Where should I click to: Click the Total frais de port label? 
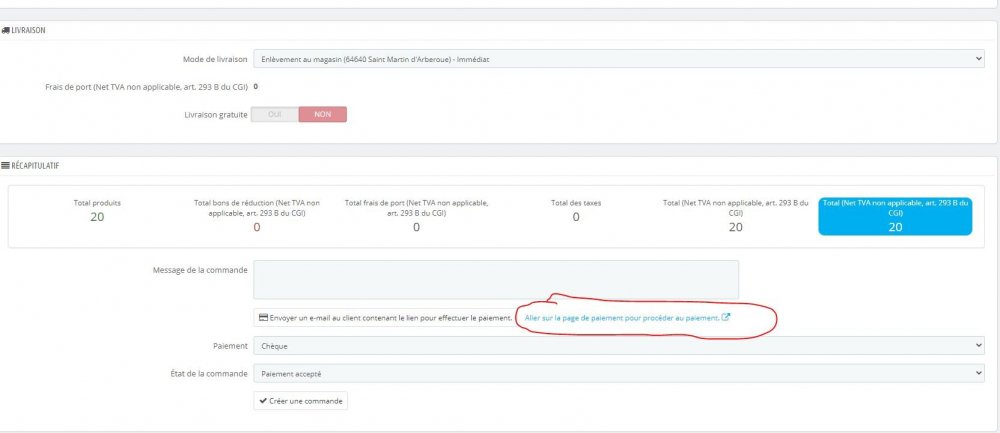point(416,208)
